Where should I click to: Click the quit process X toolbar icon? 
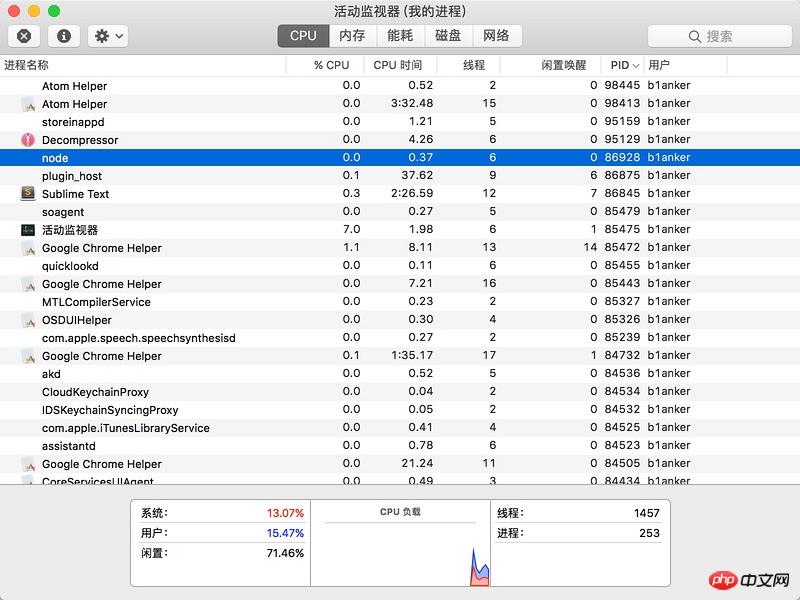24,36
